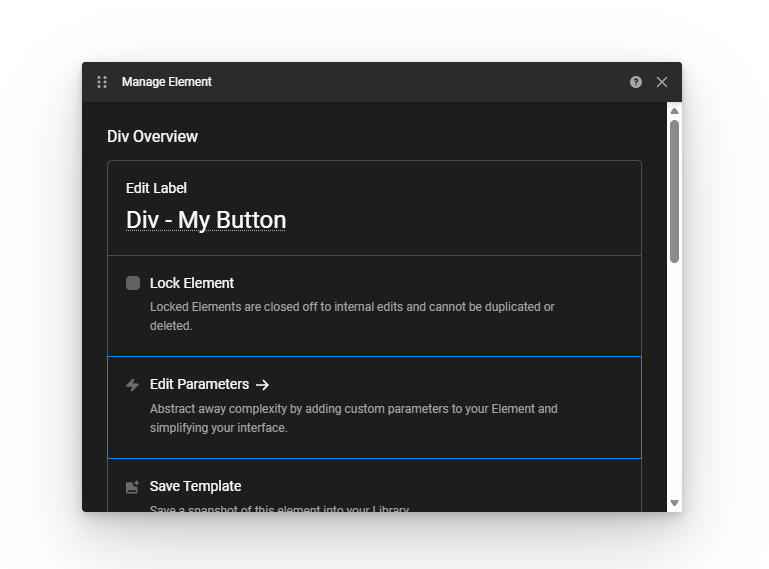
Task: Enable the Lock Element checkbox
Action: click(133, 283)
